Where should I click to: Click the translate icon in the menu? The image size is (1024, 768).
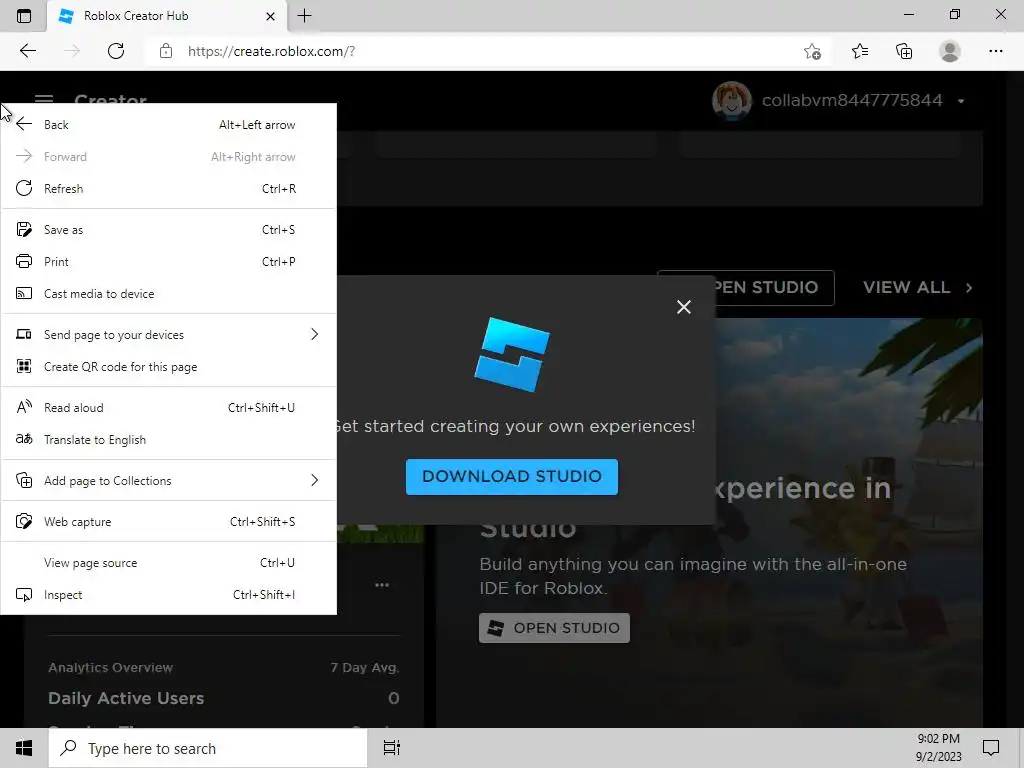click(24, 439)
